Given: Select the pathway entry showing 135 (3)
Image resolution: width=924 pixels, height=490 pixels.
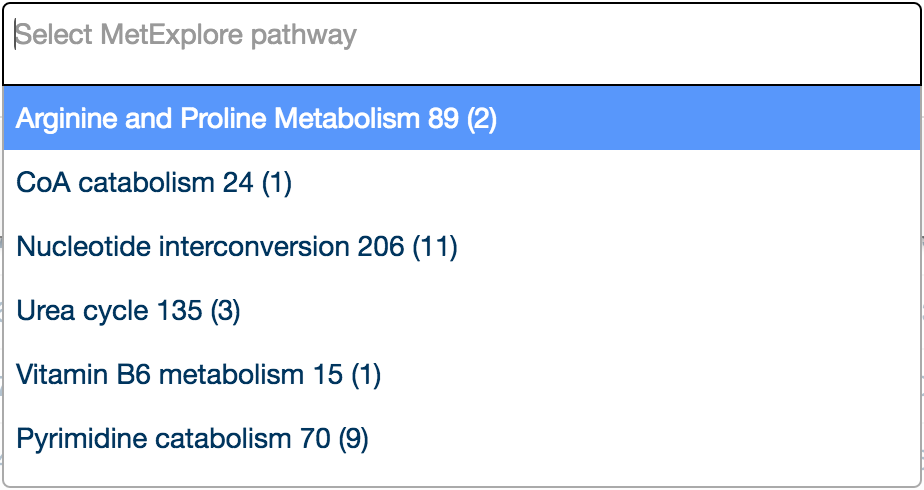Looking at the screenshot, I should pyautogui.click(x=461, y=310).
